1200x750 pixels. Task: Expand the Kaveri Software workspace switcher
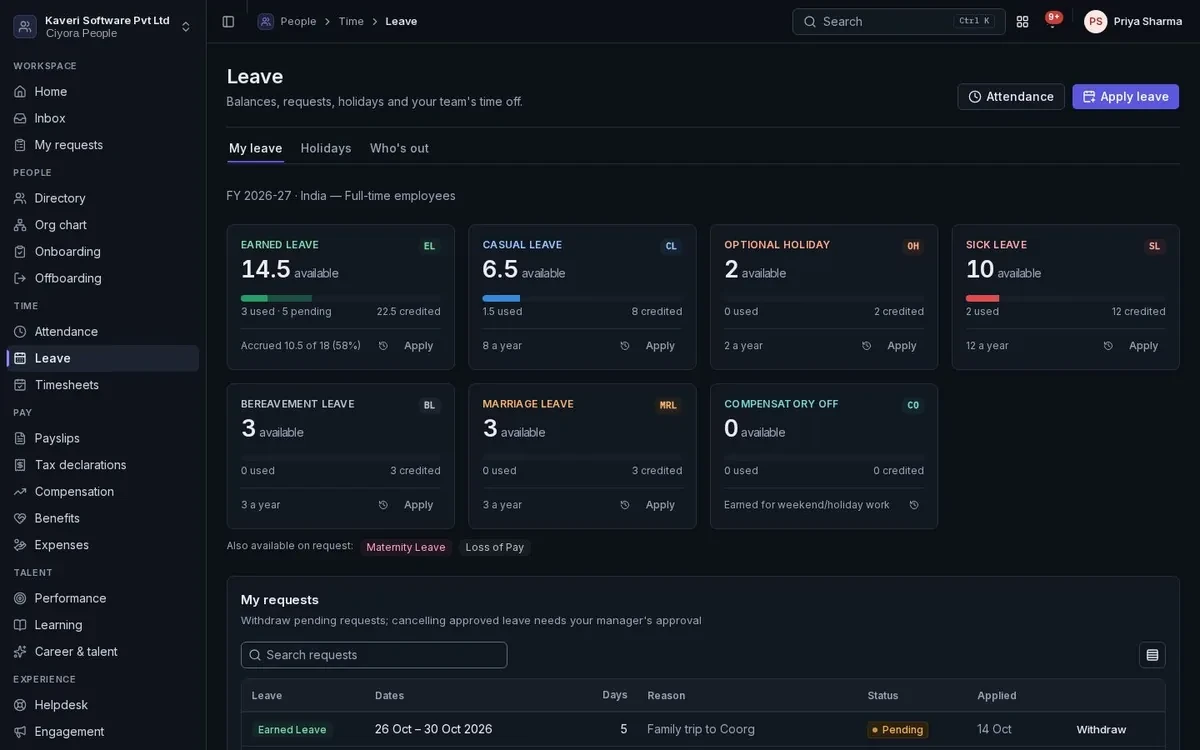[102, 26]
